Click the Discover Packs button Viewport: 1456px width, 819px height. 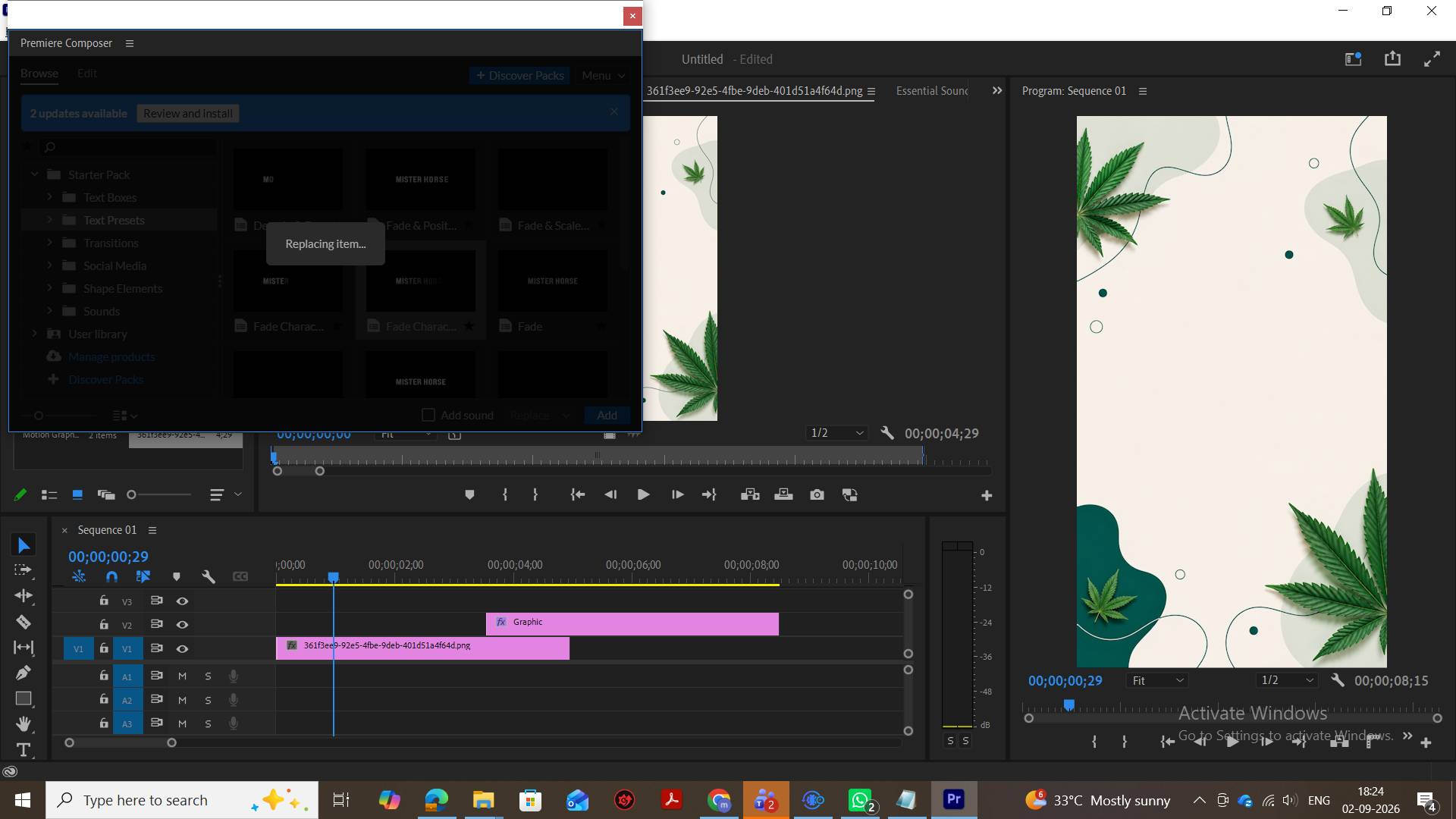tap(519, 75)
